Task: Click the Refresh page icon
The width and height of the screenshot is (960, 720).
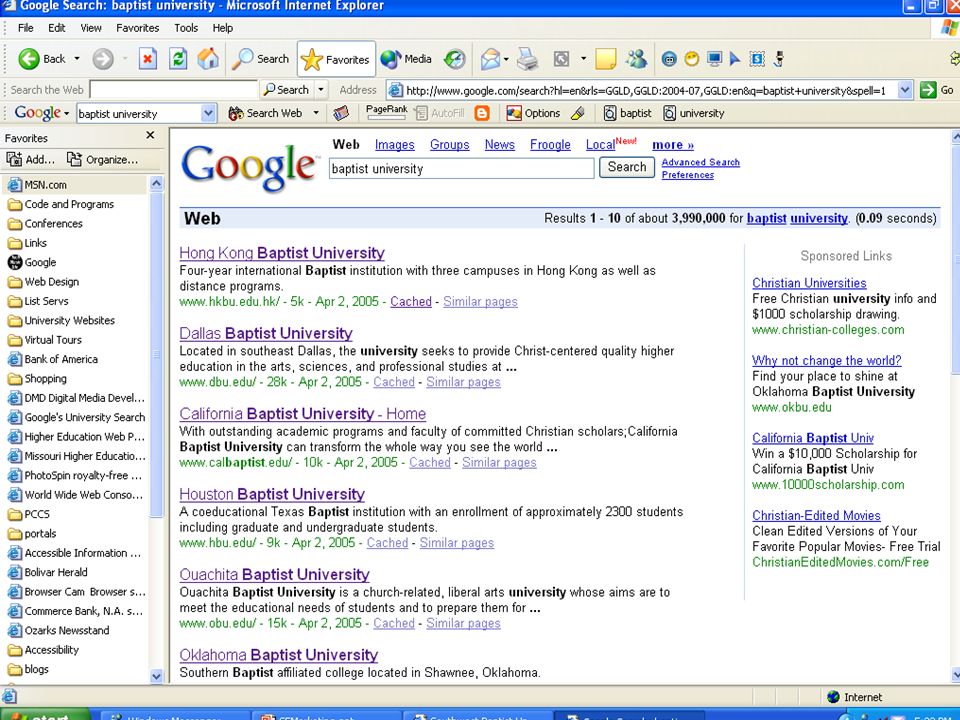Action: [178, 59]
